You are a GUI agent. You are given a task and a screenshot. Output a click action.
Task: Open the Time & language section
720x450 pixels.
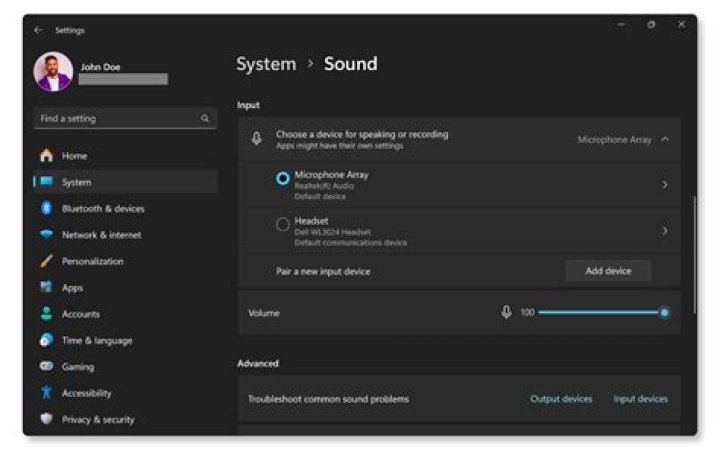pyautogui.click(x=96, y=340)
